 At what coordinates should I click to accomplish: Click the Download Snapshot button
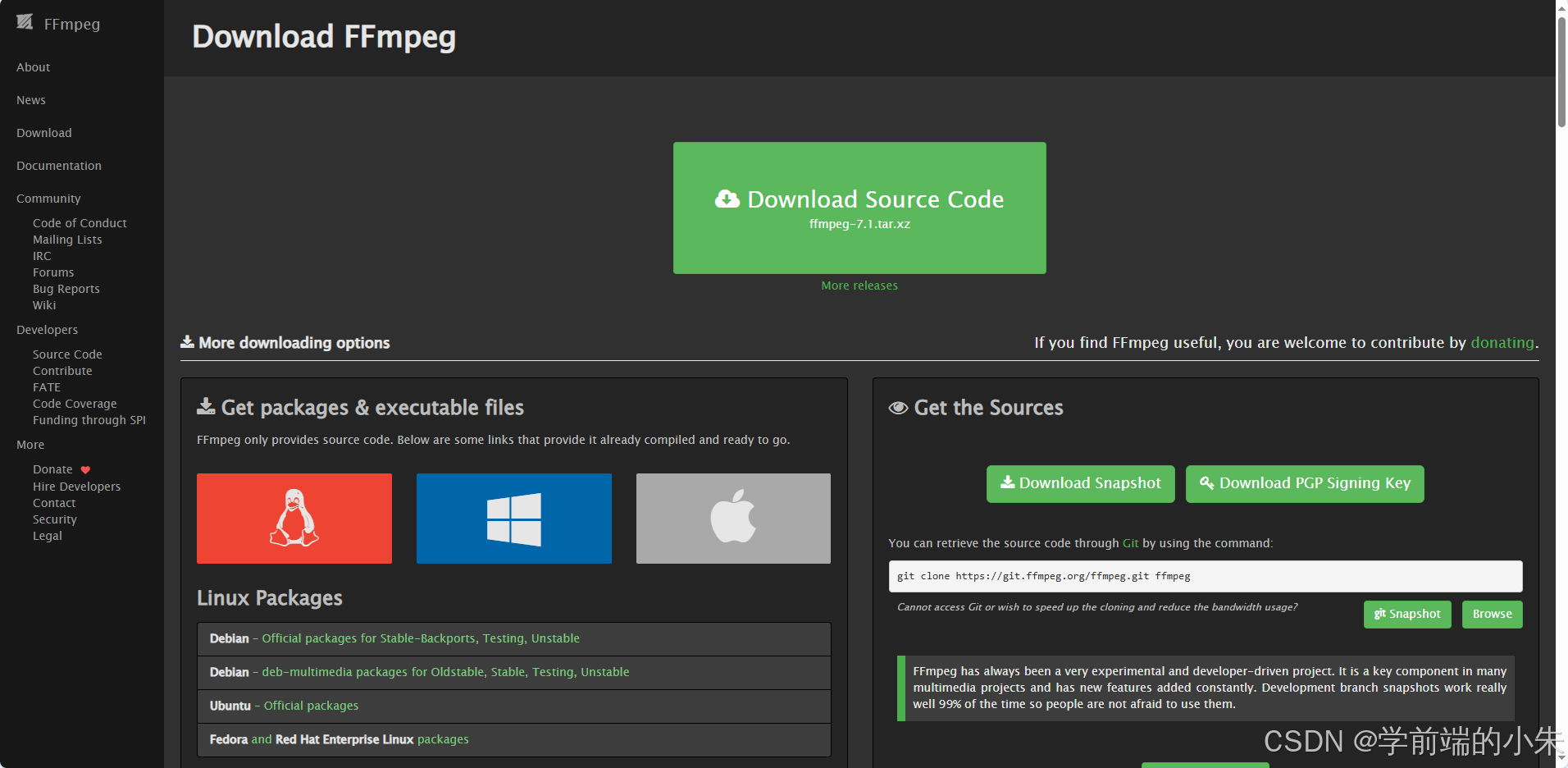pyautogui.click(x=1081, y=483)
